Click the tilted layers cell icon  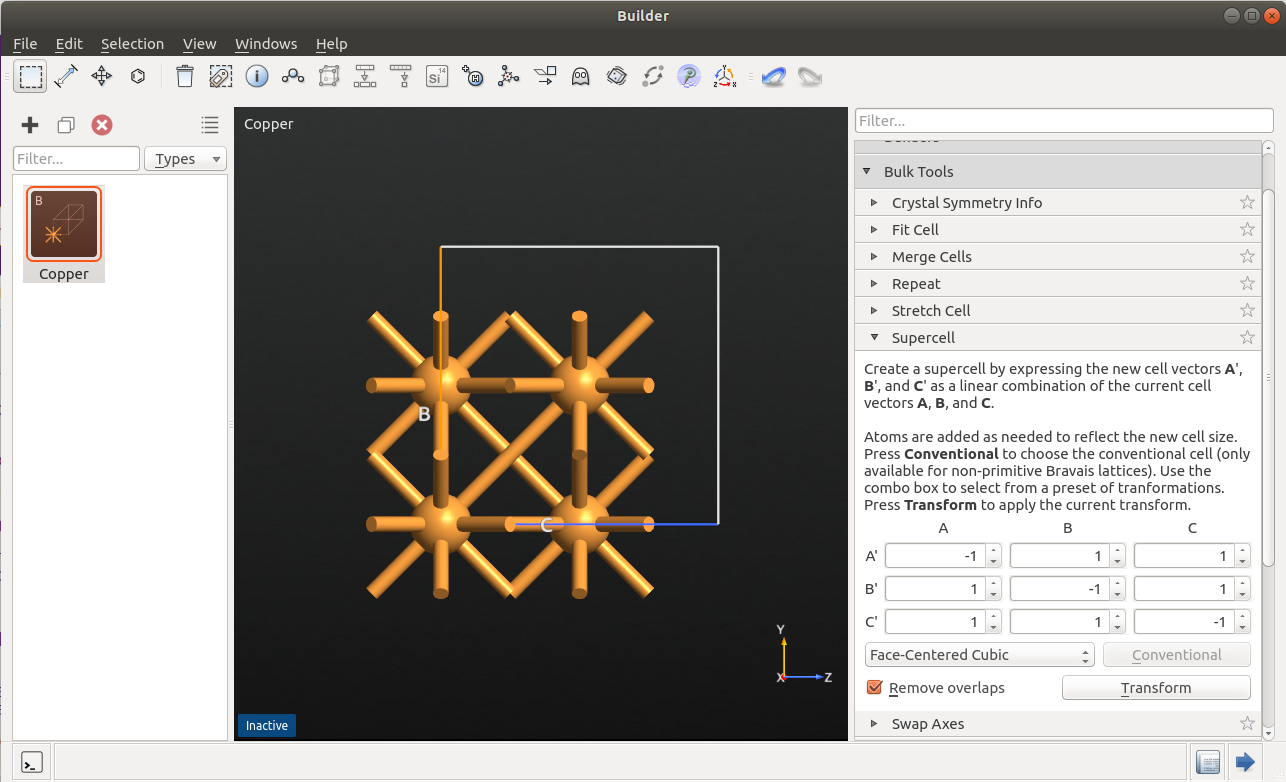point(616,76)
